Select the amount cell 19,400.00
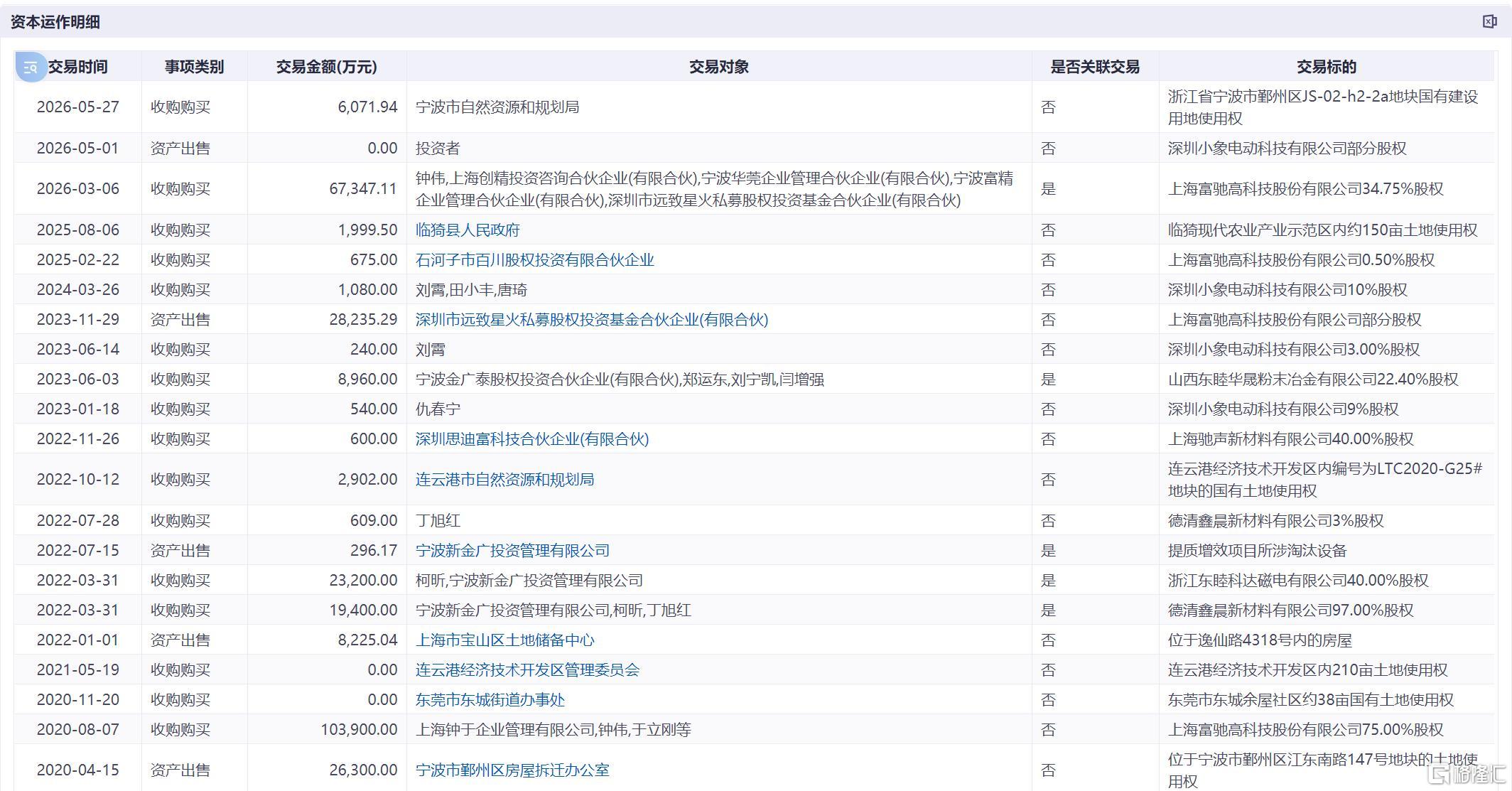The width and height of the screenshot is (1512, 791). click(x=363, y=610)
